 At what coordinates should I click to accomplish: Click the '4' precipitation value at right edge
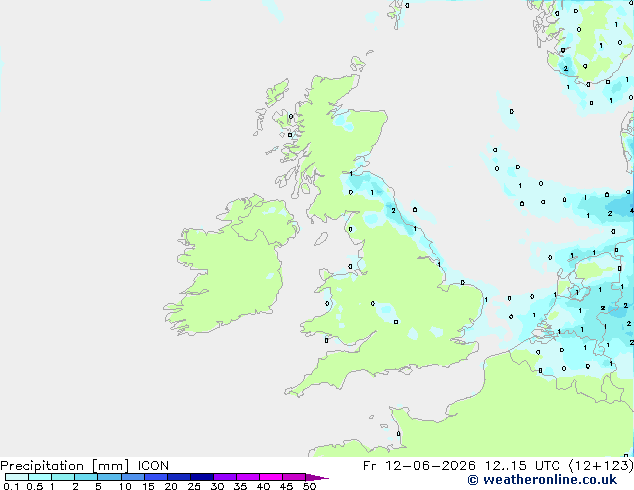[632, 210]
